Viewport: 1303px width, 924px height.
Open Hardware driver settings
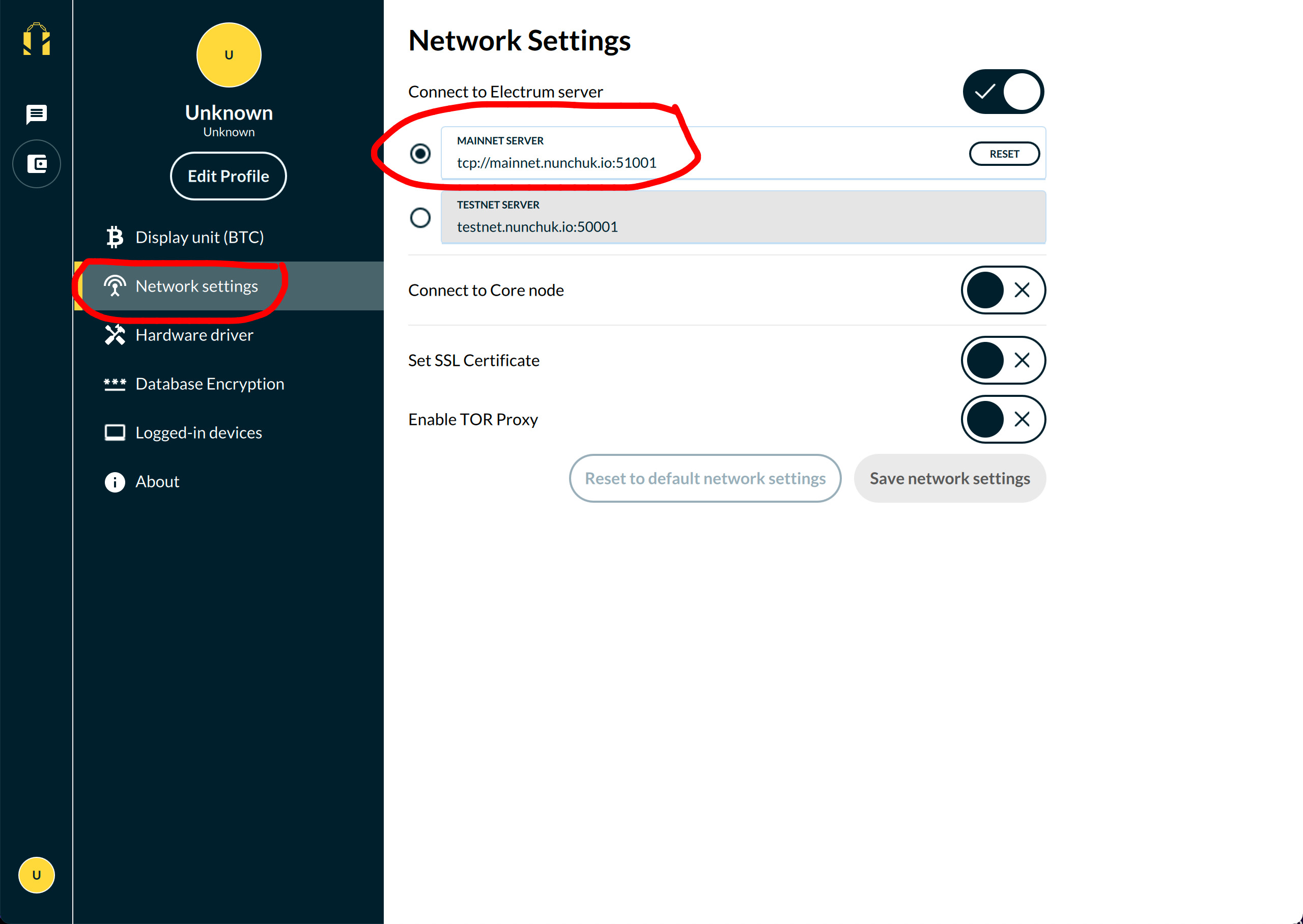click(x=229, y=335)
